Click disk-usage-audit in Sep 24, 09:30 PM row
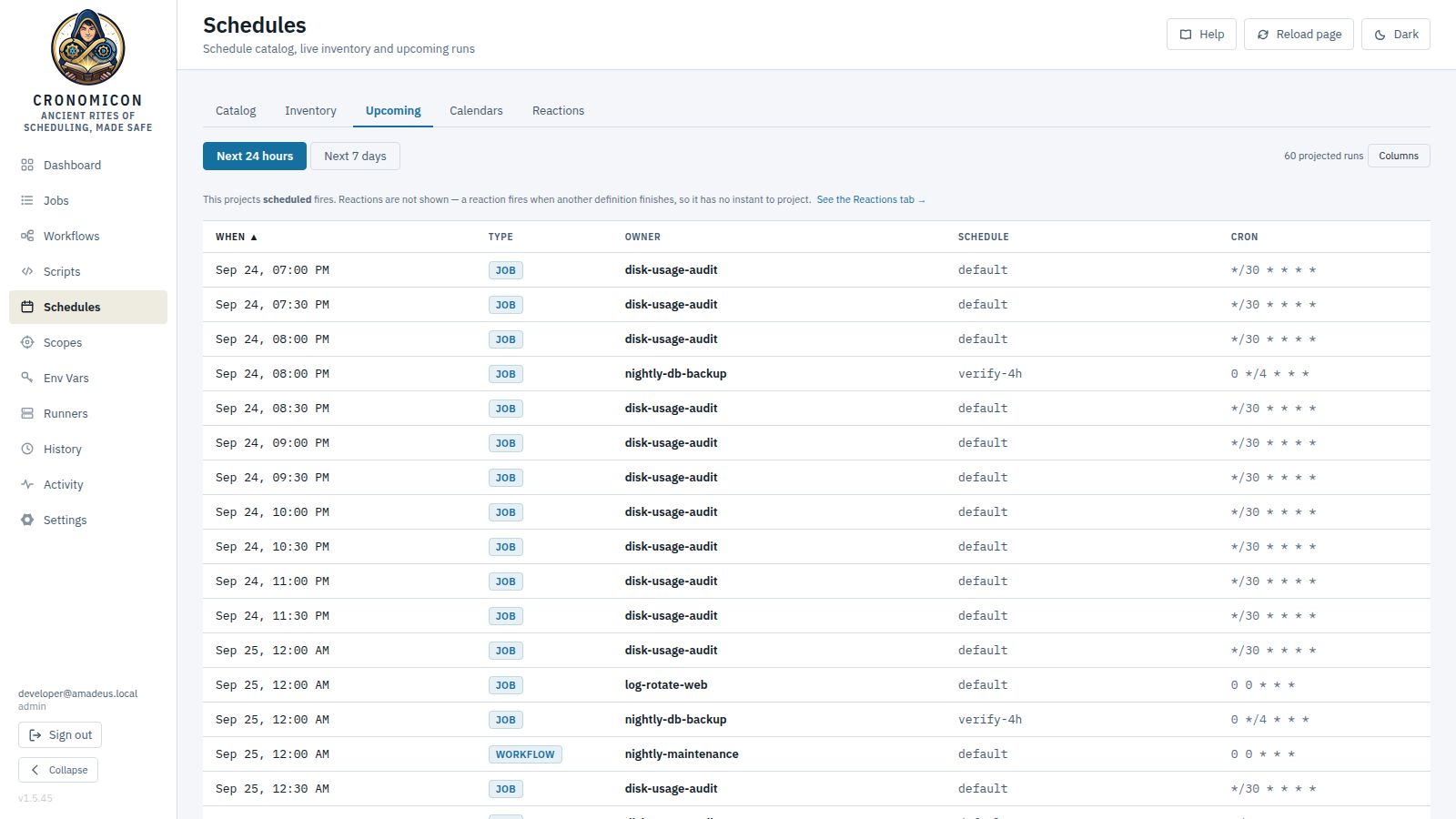This screenshot has height=819, width=1456. [671, 478]
